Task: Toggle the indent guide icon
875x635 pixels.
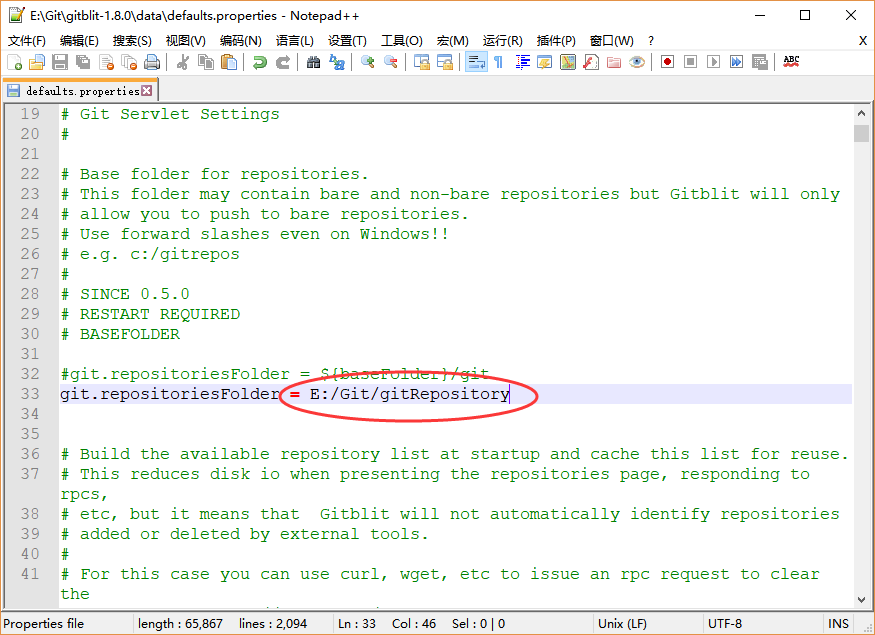Action: 522,62
